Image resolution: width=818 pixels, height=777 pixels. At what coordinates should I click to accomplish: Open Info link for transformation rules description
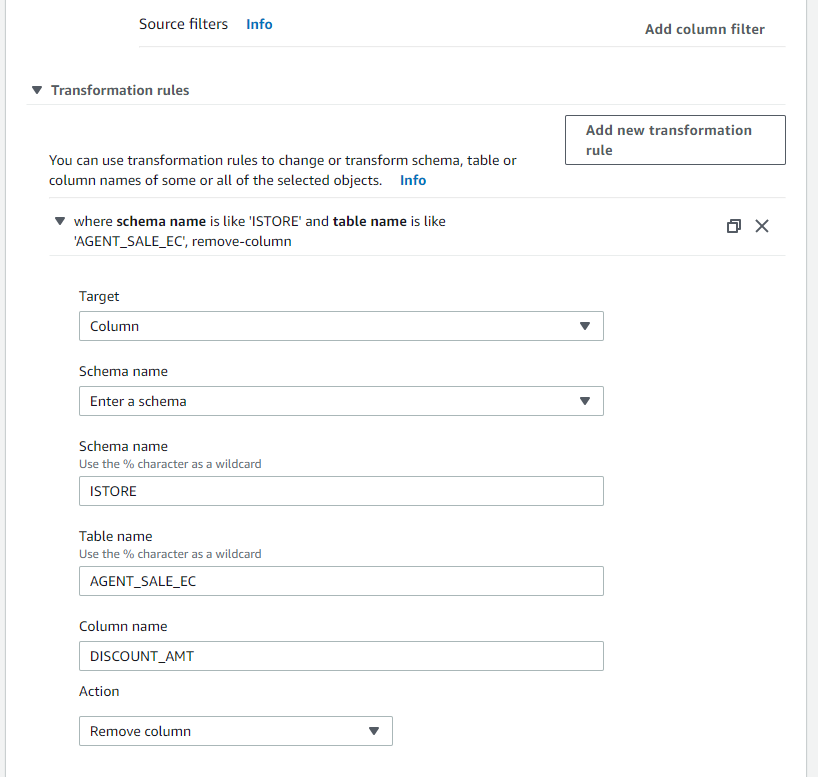point(413,180)
